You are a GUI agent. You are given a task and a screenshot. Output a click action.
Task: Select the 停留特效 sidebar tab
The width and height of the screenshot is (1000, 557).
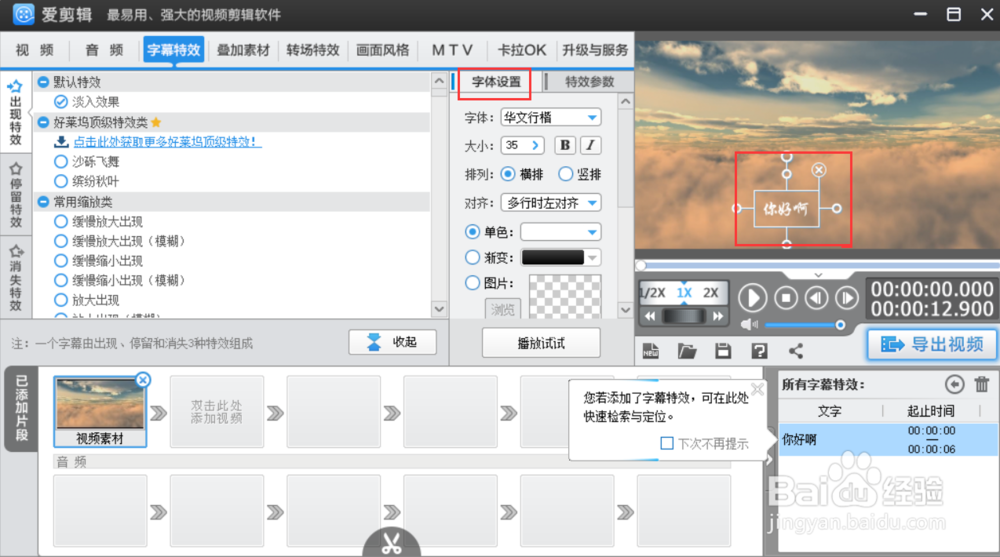[x=15, y=195]
